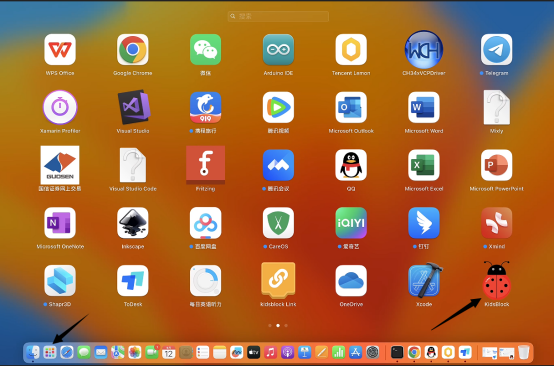Viewport: 554px width, 366px height.
Task: Open OneDrive
Action: 351,281
